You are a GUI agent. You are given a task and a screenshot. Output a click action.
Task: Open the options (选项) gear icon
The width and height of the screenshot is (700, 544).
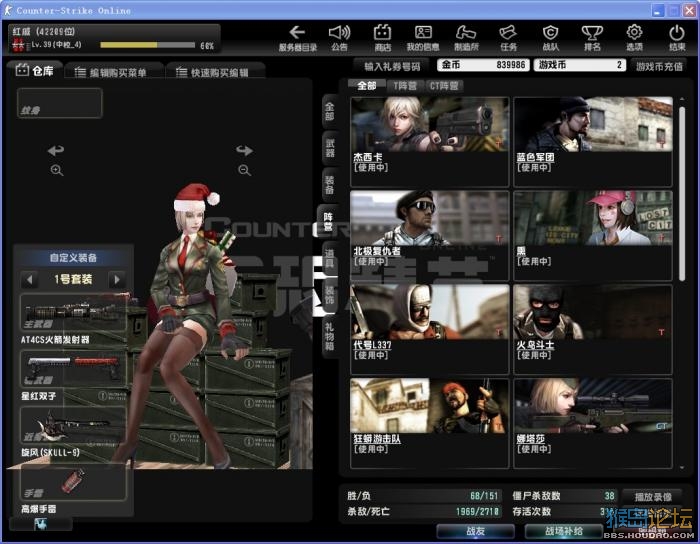634,37
